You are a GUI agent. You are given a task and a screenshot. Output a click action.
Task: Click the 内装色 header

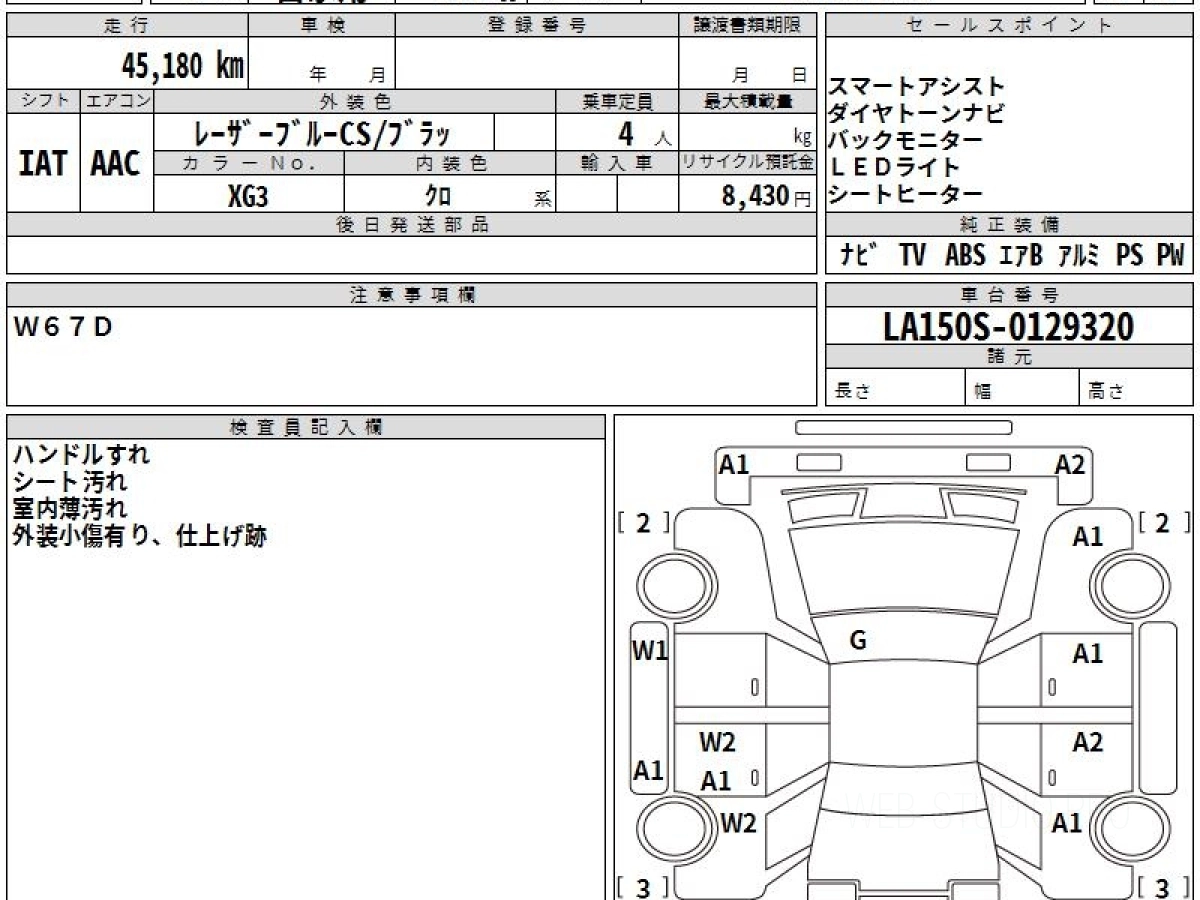[450, 163]
